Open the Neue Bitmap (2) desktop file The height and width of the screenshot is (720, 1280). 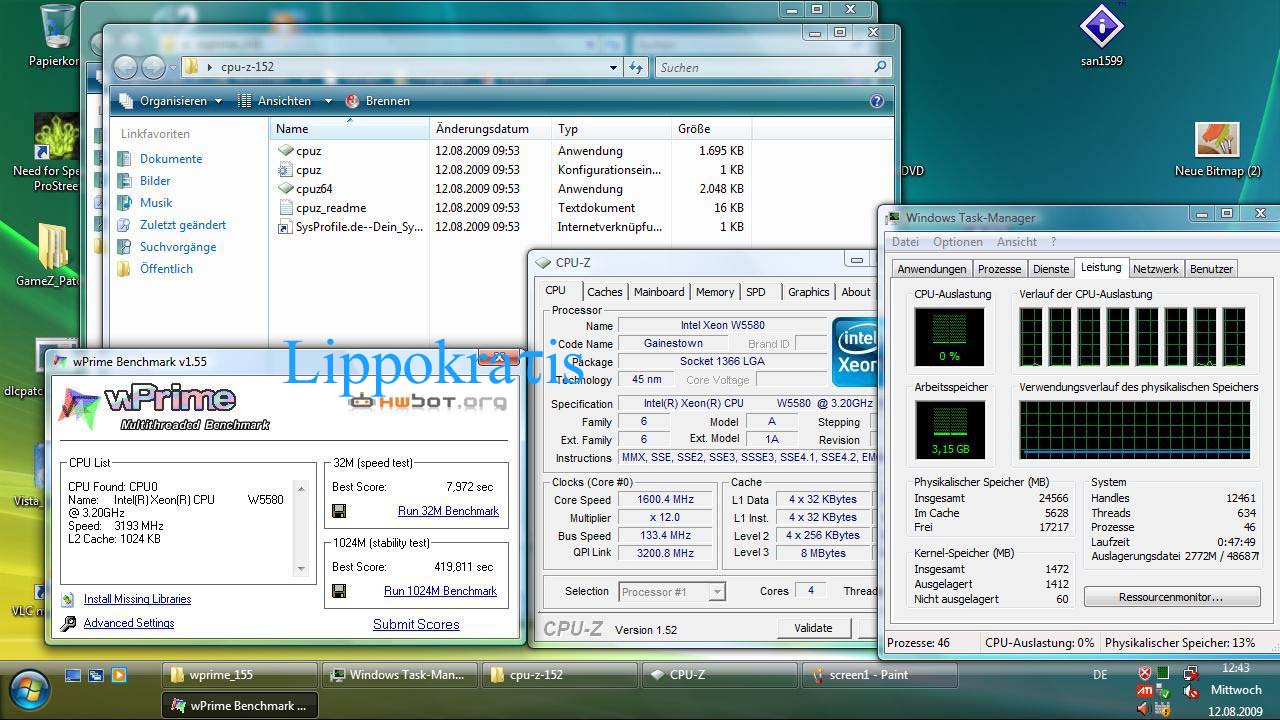(1217, 141)
